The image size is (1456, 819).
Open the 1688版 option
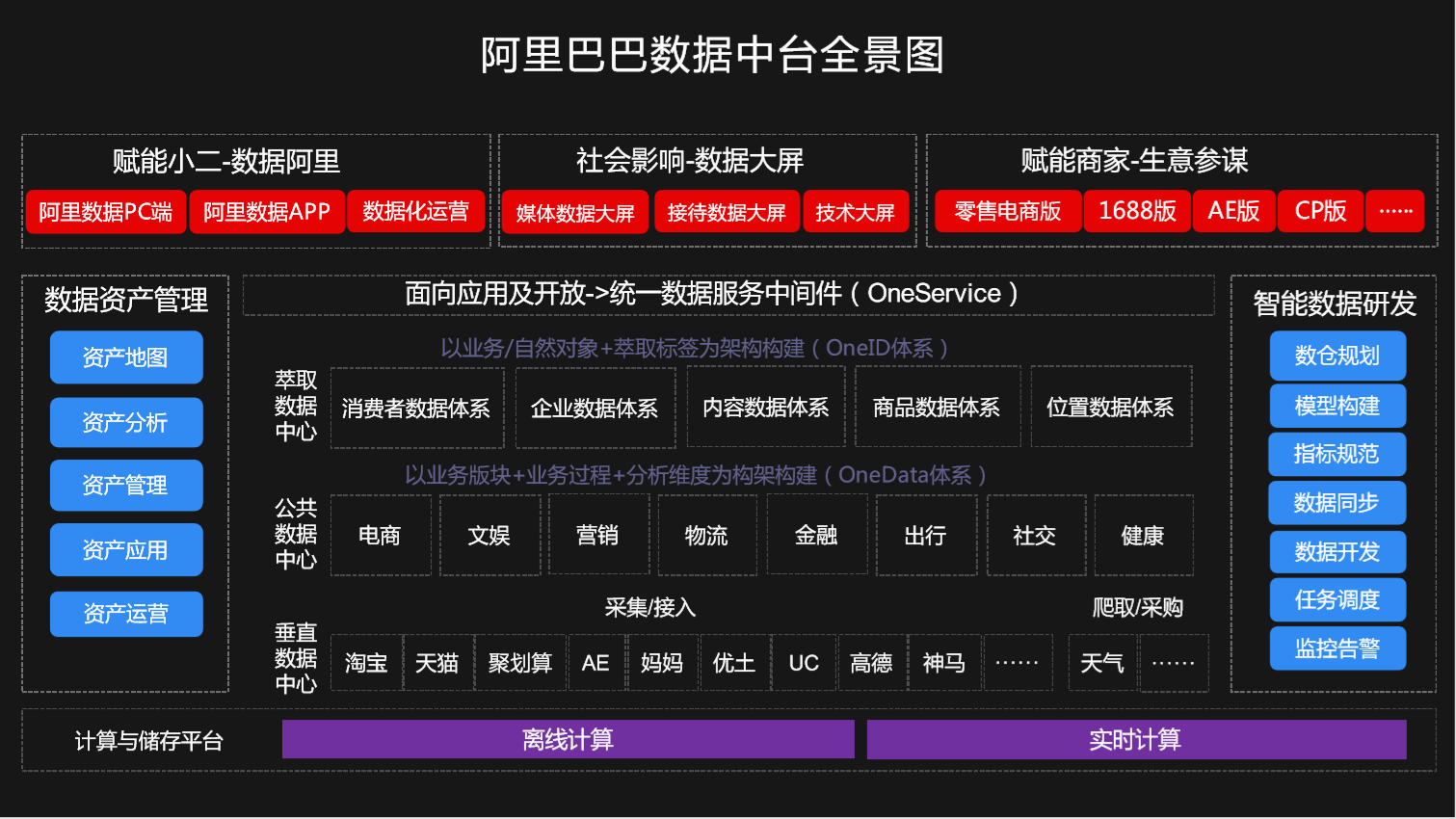(x=1137, y=211)
